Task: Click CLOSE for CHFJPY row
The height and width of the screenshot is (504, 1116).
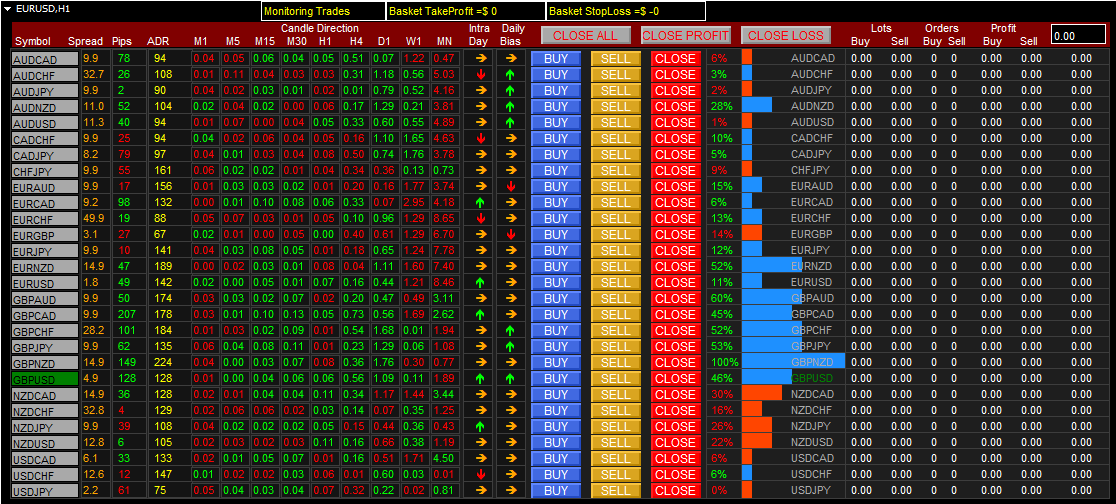Action: 675,171
